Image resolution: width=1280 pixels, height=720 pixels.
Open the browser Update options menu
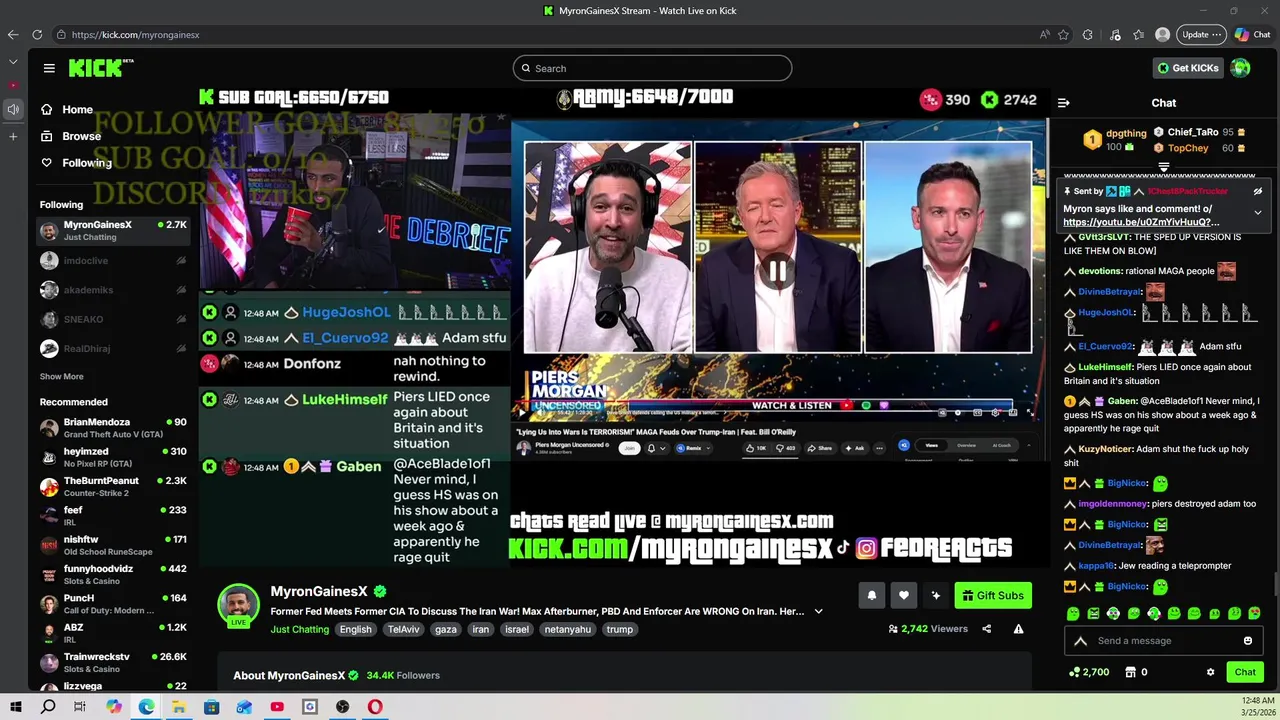click(x=1201, y=34)
